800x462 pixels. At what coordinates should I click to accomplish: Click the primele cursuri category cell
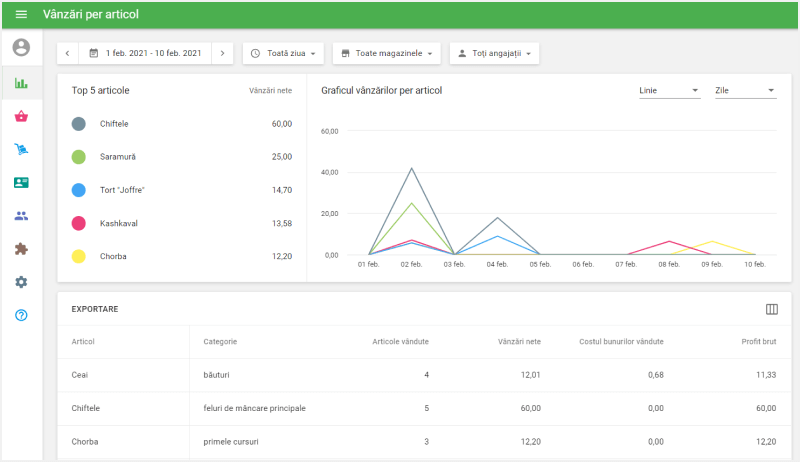click(231, 442)
